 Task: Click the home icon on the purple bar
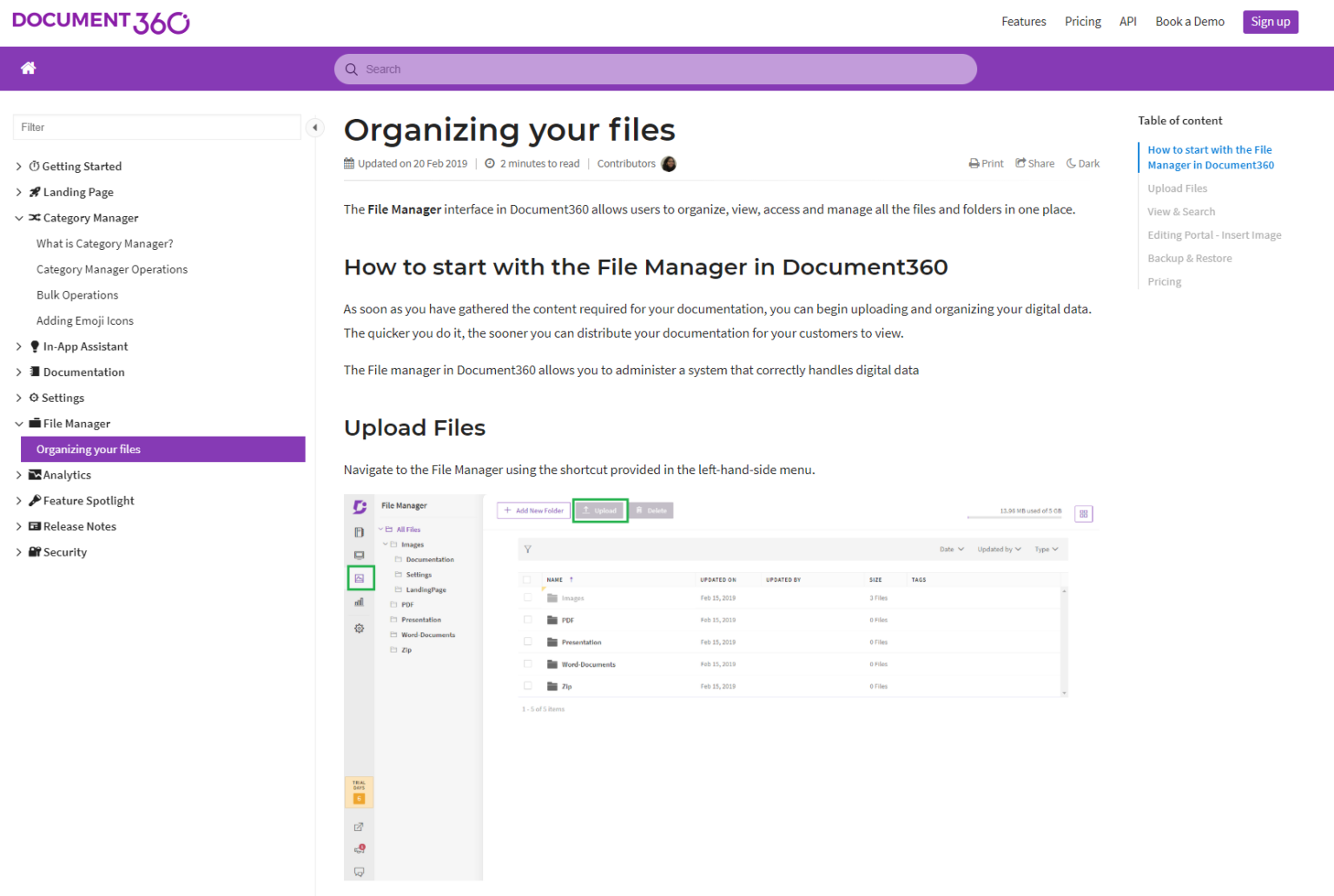click(x=28, y=68)
